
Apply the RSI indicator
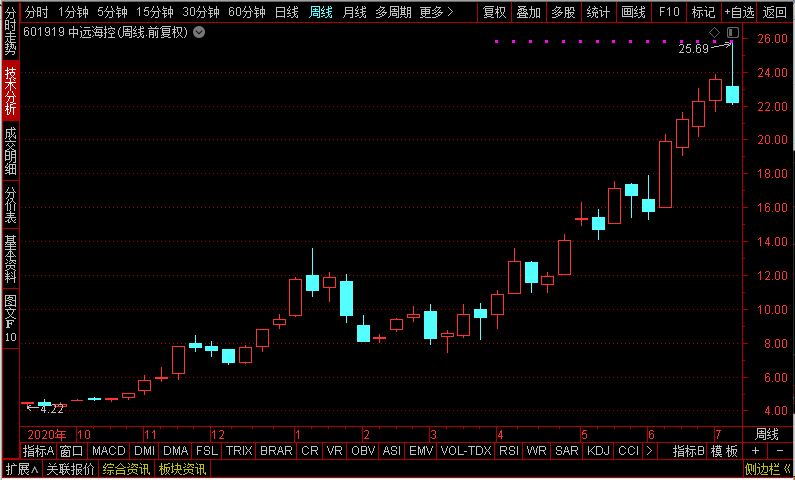click(x=509, y=451)
